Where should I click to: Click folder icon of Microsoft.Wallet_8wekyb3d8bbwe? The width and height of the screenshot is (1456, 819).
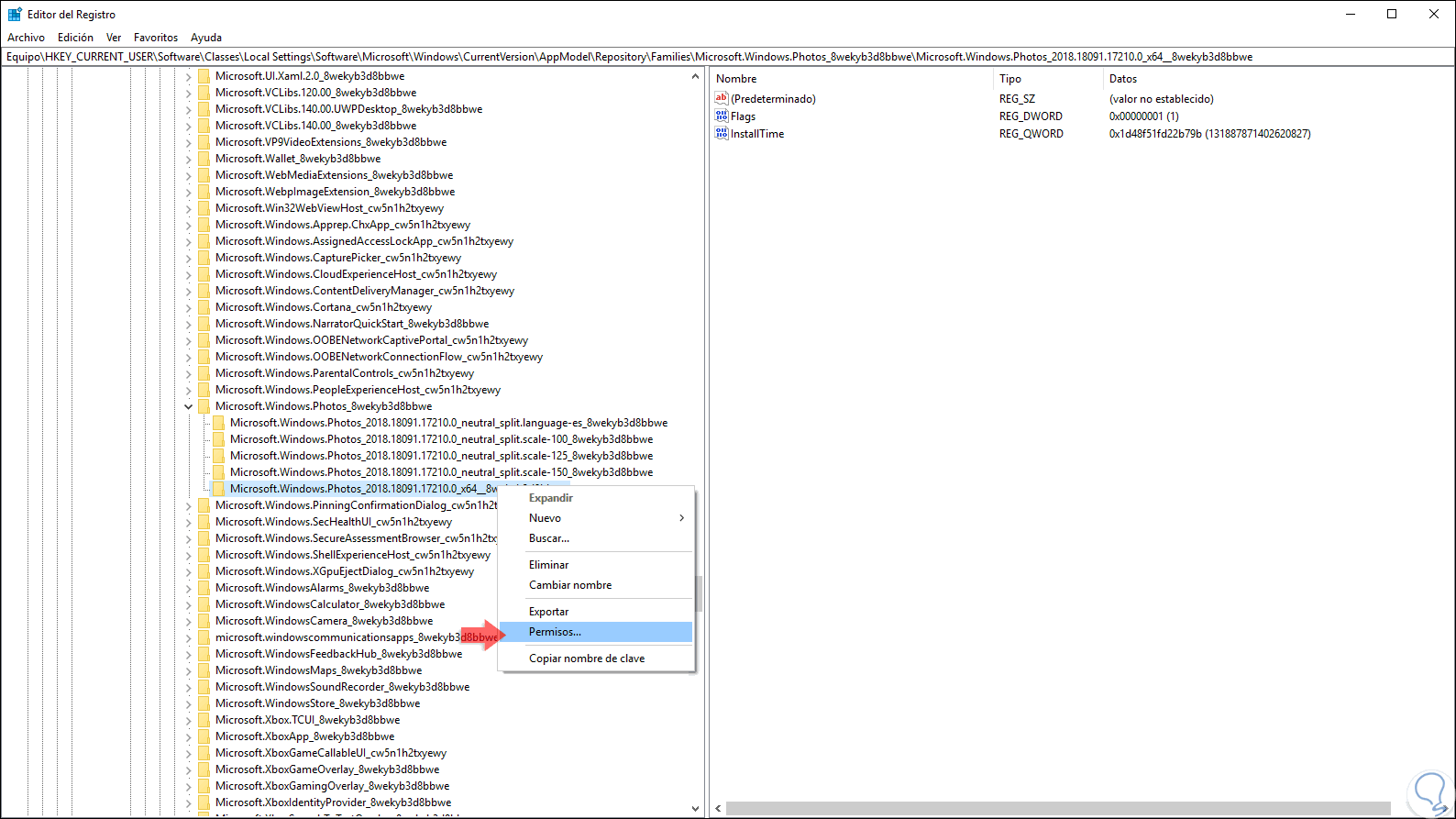(x=204, y=159)
